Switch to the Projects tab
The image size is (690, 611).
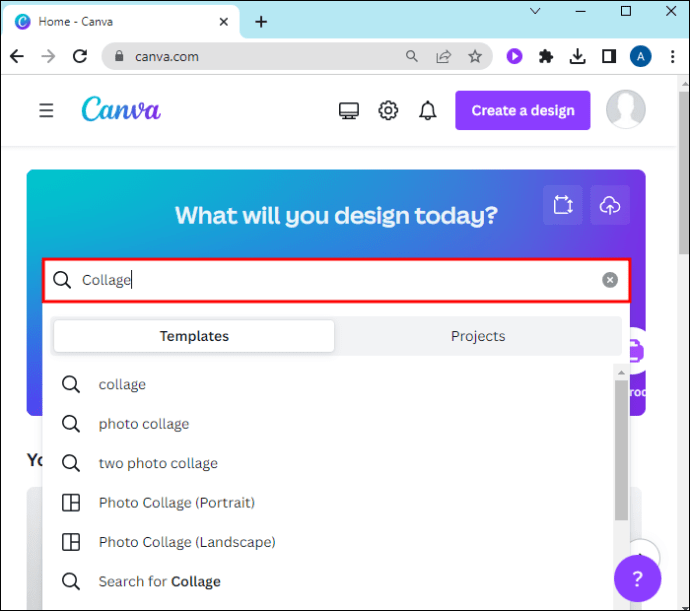(x=478, y=336)
